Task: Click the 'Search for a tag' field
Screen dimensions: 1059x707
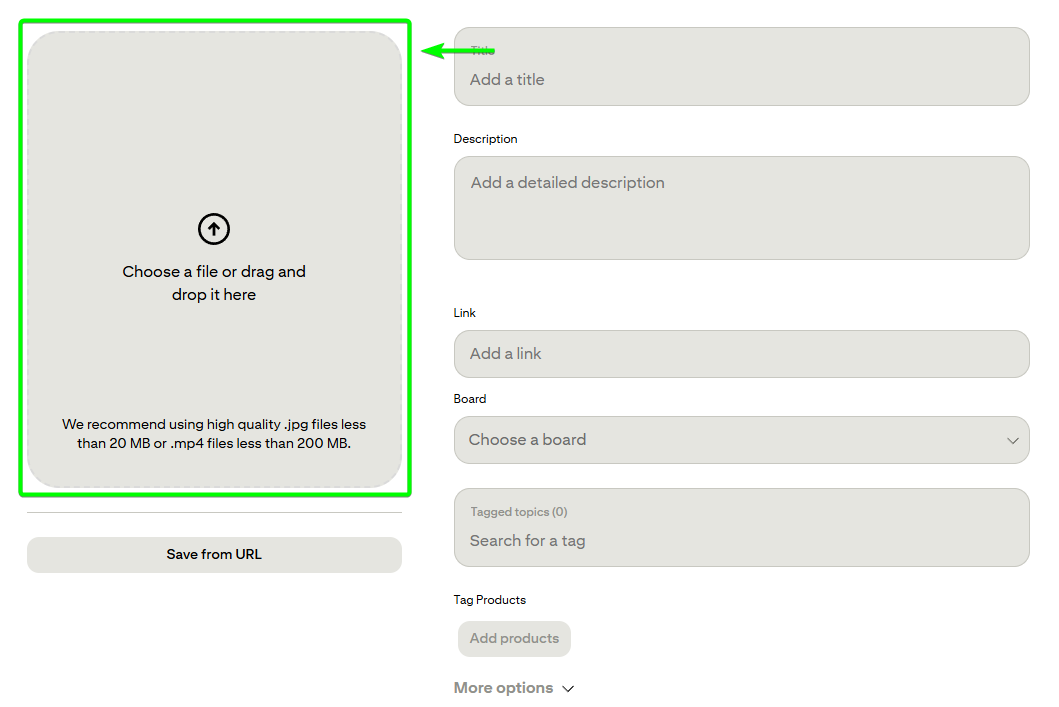Action: point(740,541)
